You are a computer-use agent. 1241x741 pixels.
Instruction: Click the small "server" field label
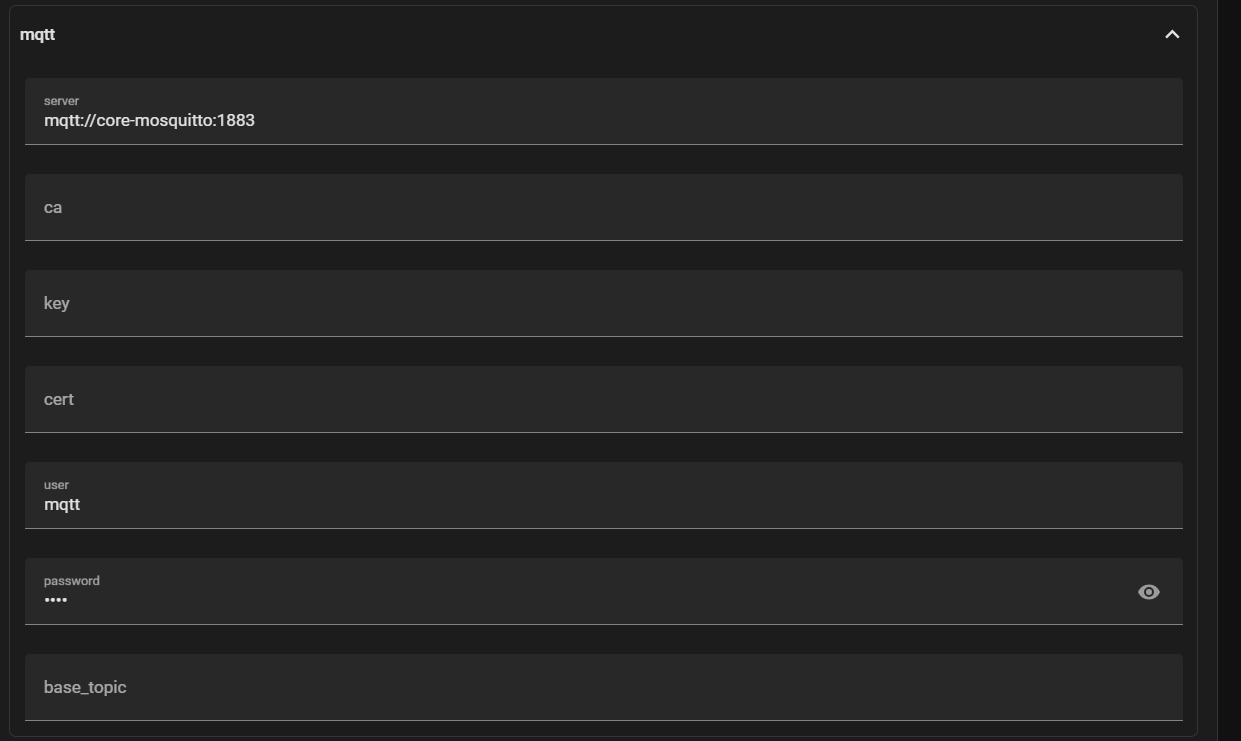tap(61, 101)
